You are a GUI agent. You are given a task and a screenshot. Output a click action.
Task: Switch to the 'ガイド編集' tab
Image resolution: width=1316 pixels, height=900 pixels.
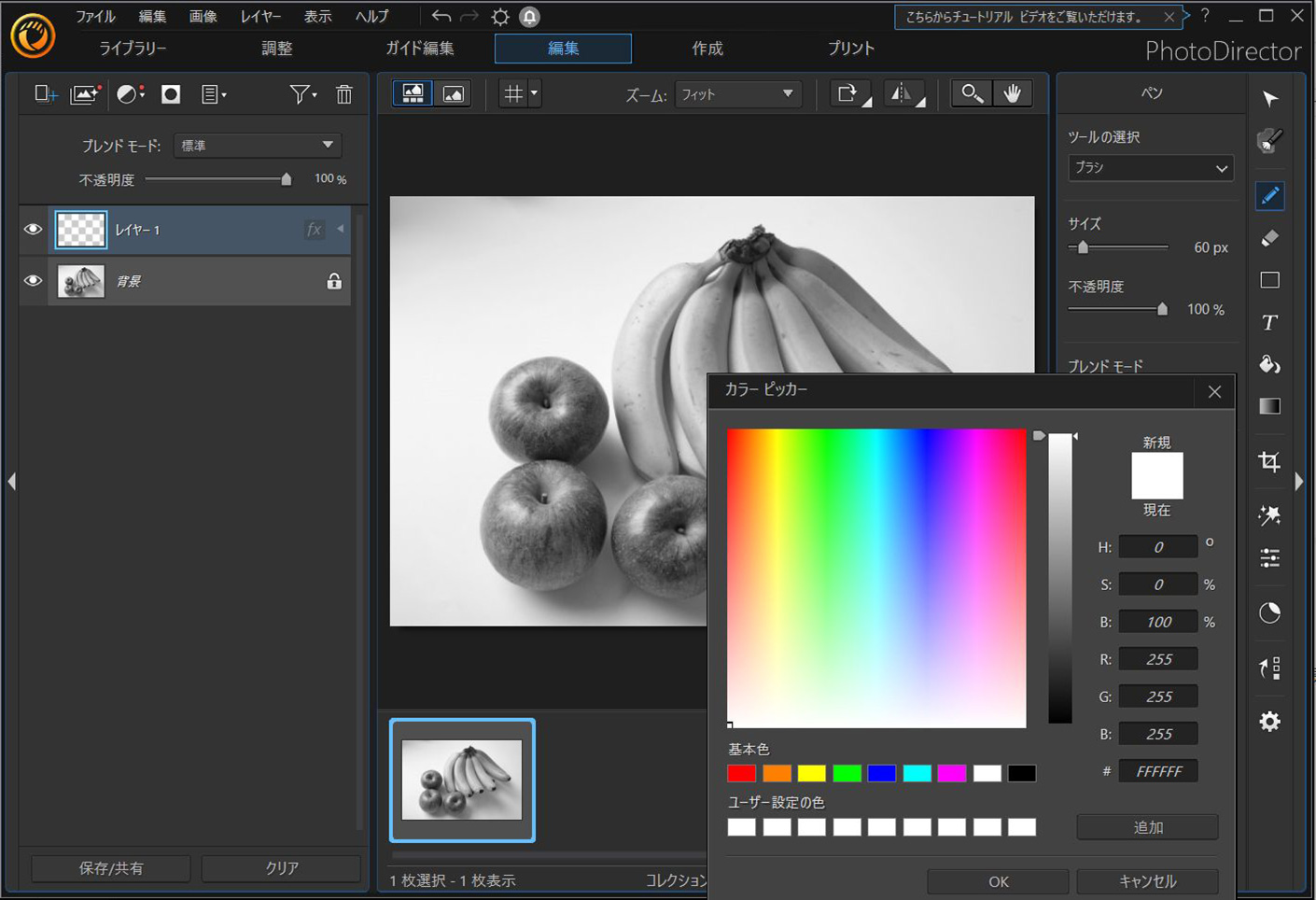pyautogui.click(x=420, y=49)
